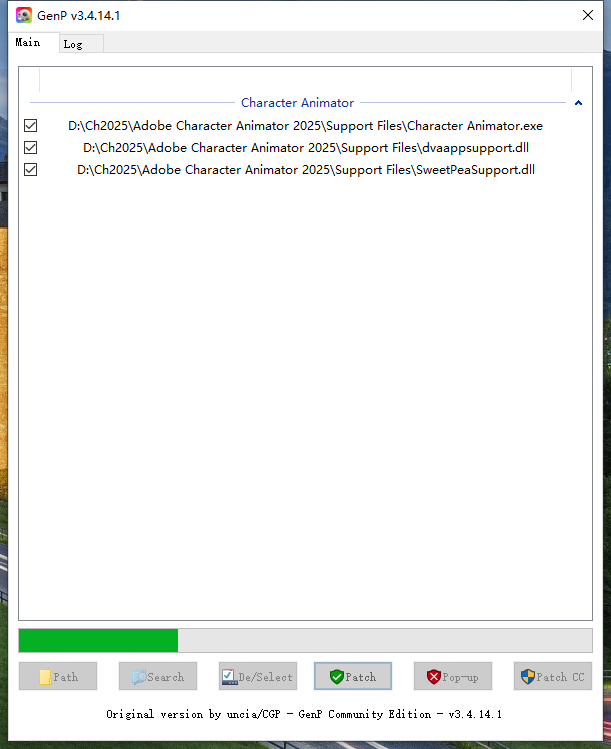Viewport: 611px width, 749px height.
Task: Click the Pop-up button with red shield
Action: coord(452,676)
